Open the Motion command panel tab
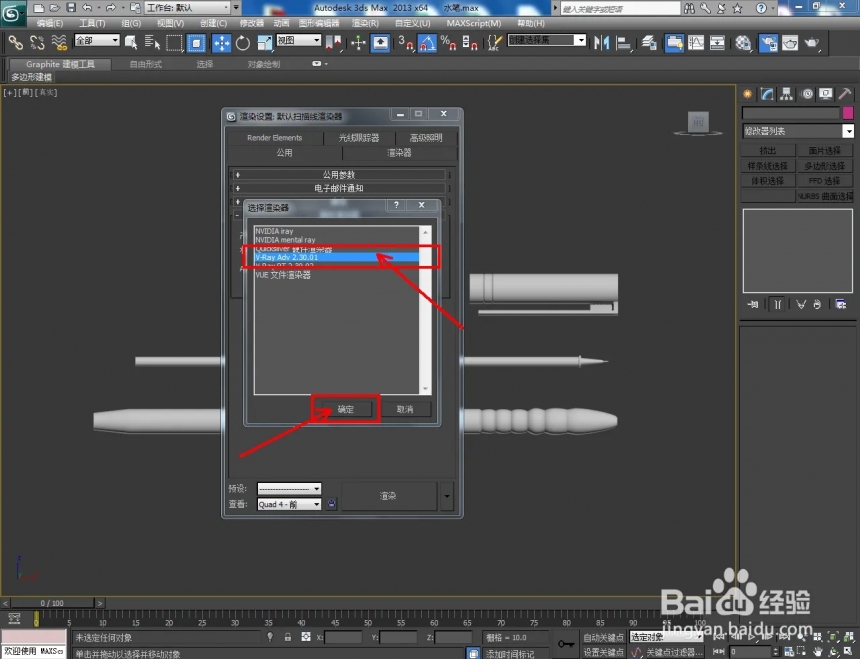 coord(807,94)
